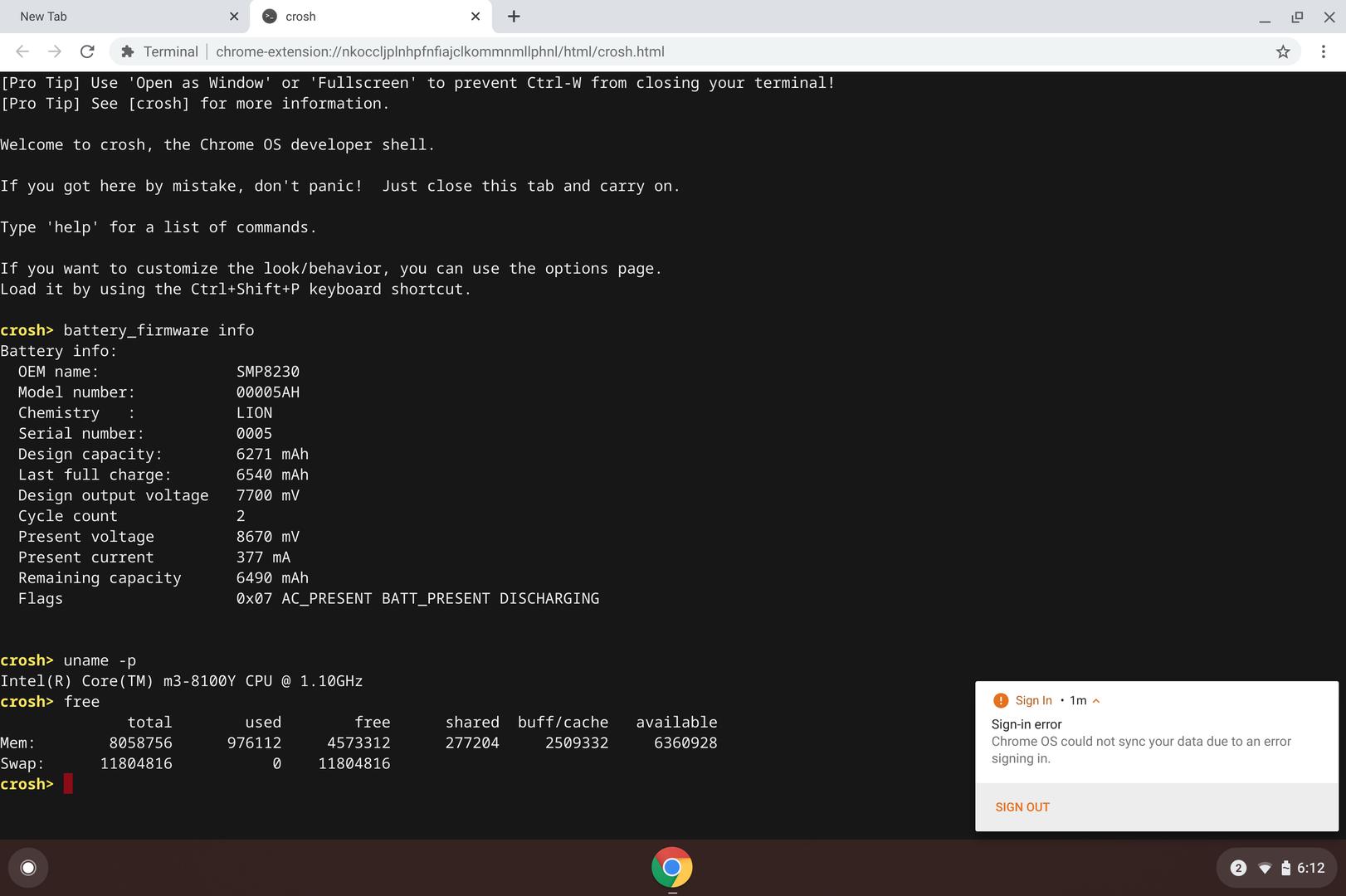Viewport: 1346px width, 896px height.
Task: Open a new tab with the plus button
Action: click(x=514, y=17)
